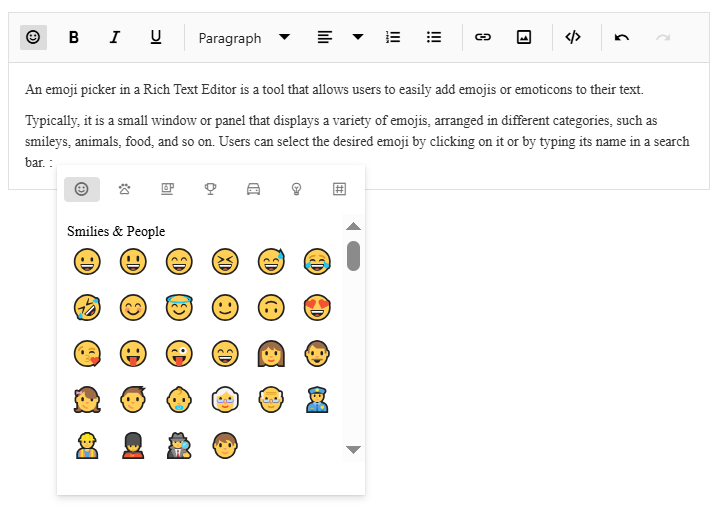The height and width of the screenshot is (508, 720).
Task: Open the Paragraph format dropdown
Action: tap(244, 38)
